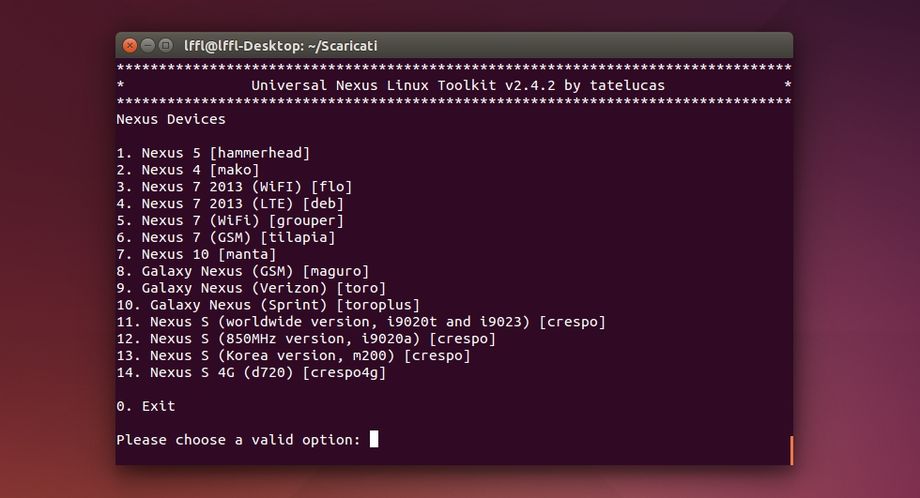Click the '0. Exit' line
The height and width of the screenshot is (498, 920).
(146, 406)
